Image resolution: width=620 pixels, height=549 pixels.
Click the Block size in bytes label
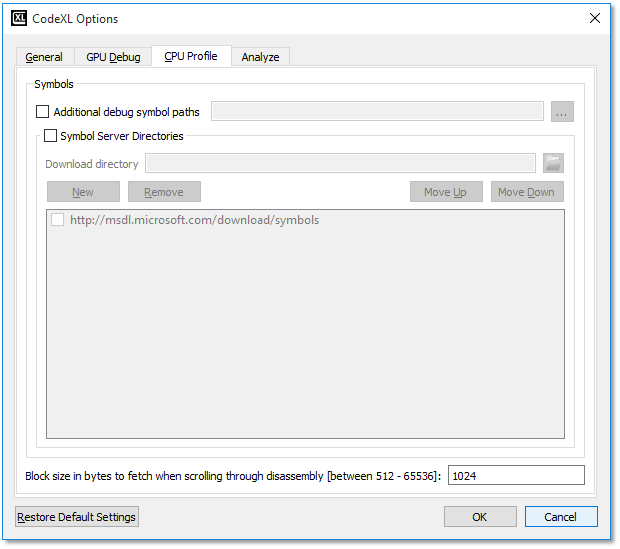[233, 476]
